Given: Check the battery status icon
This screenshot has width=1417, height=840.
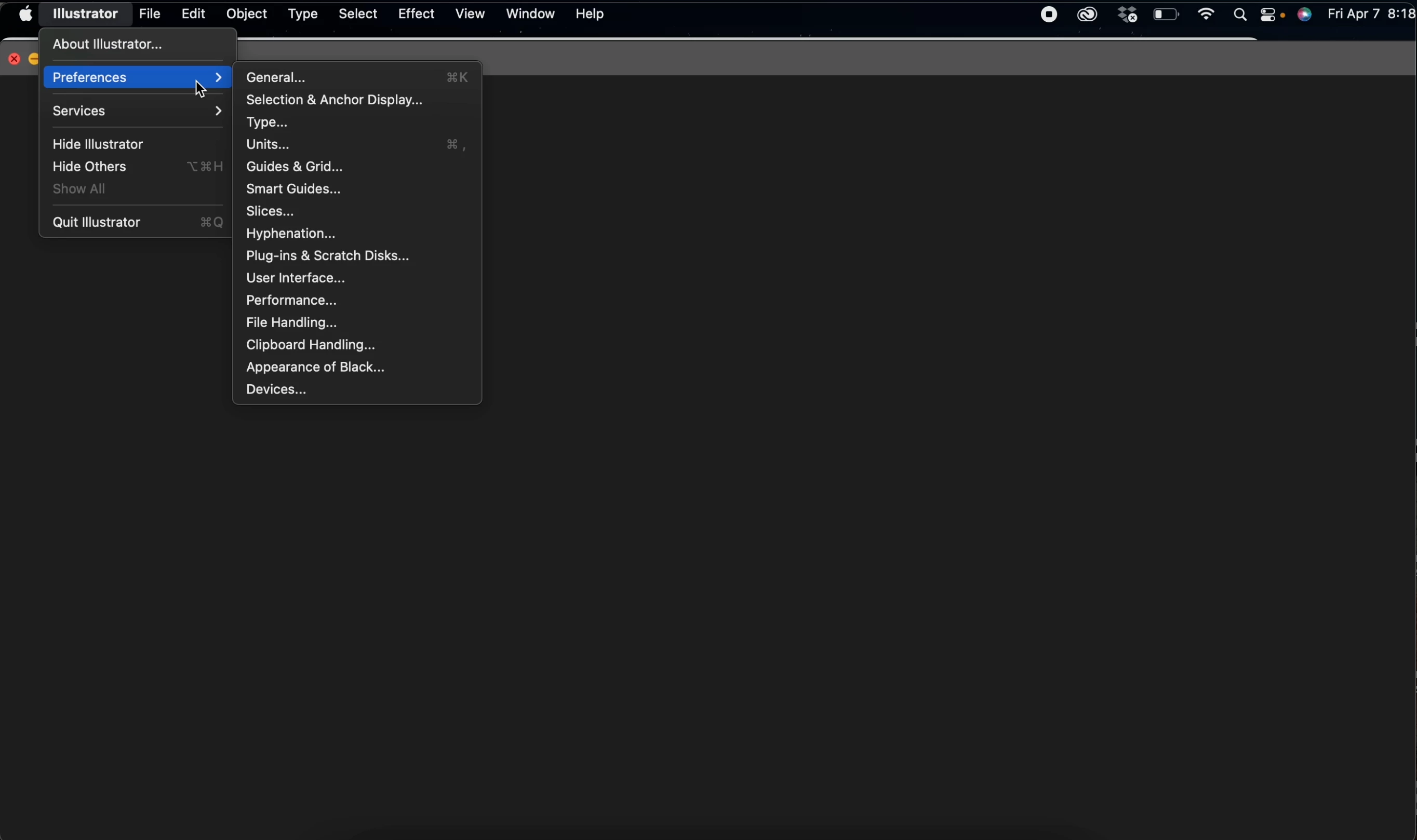Looking at the screenshot, I should click(x=1167, y=15).
